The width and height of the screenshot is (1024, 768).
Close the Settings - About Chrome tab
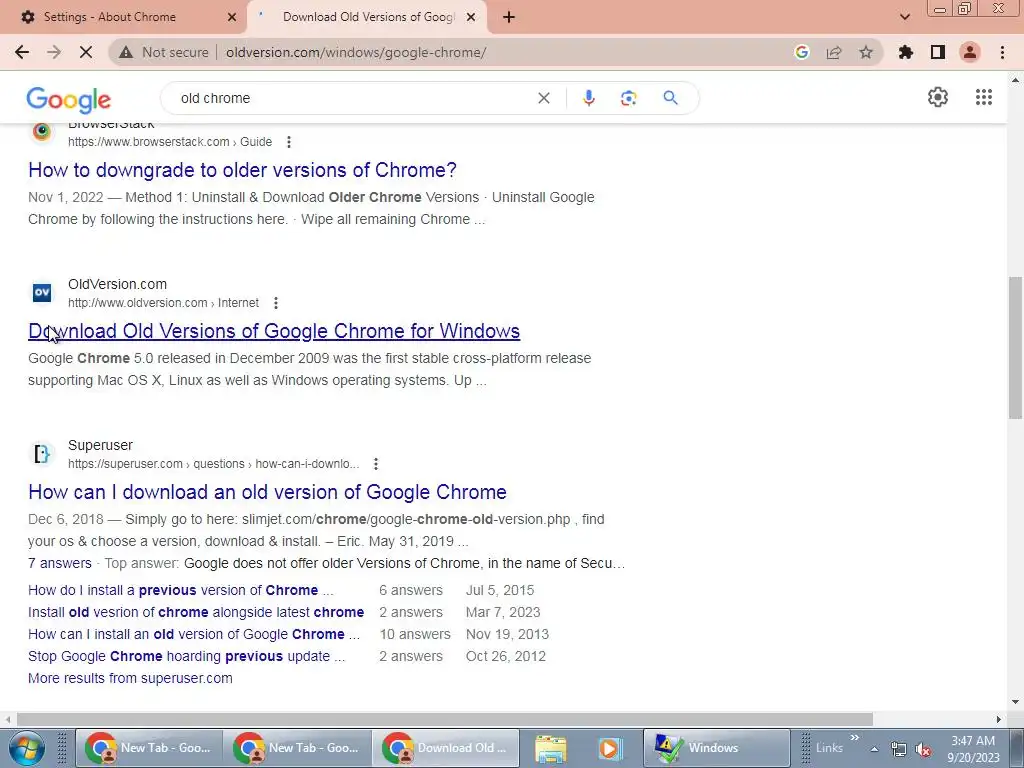point(232,17)
